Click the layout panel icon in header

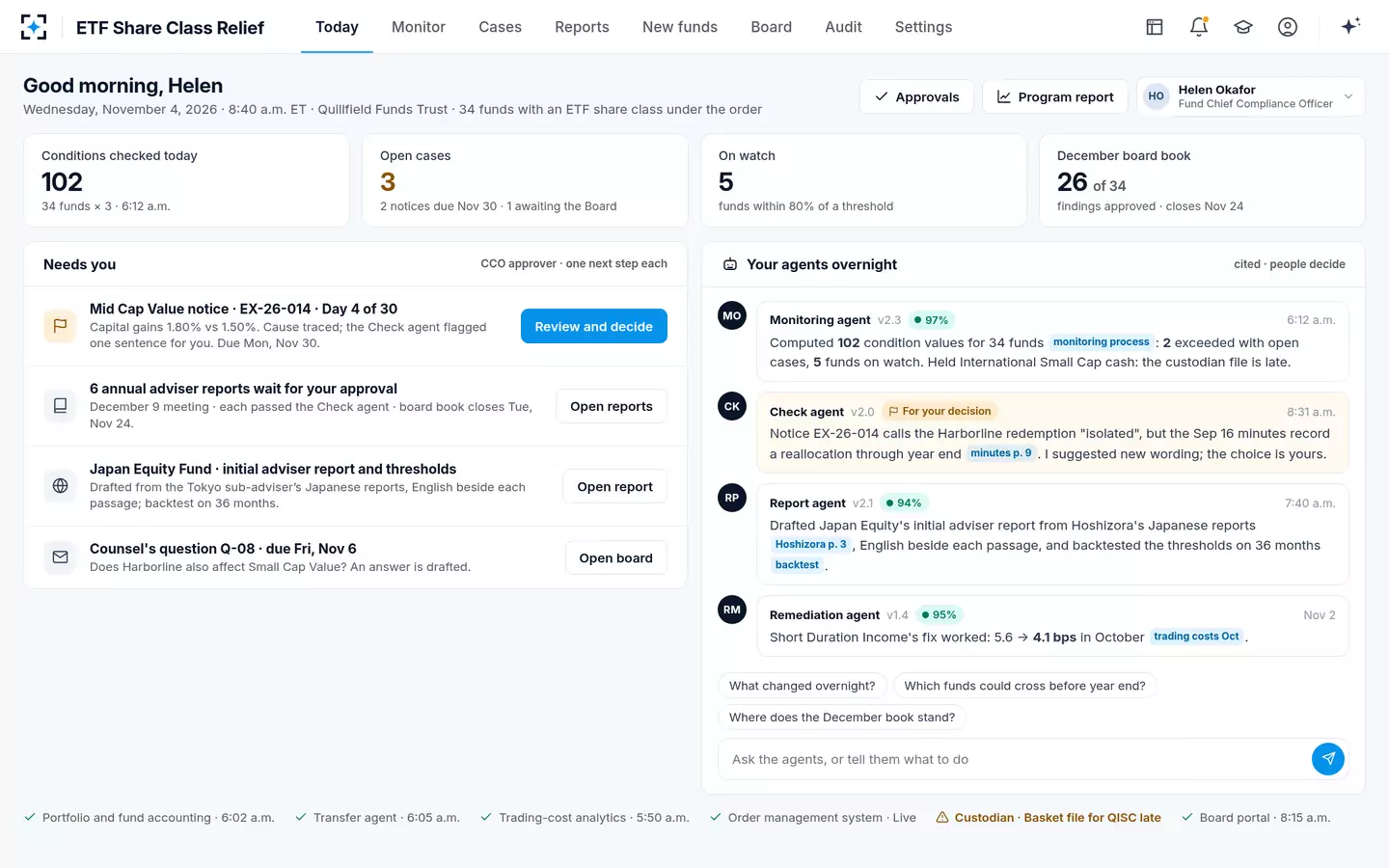pos(1155,27)
